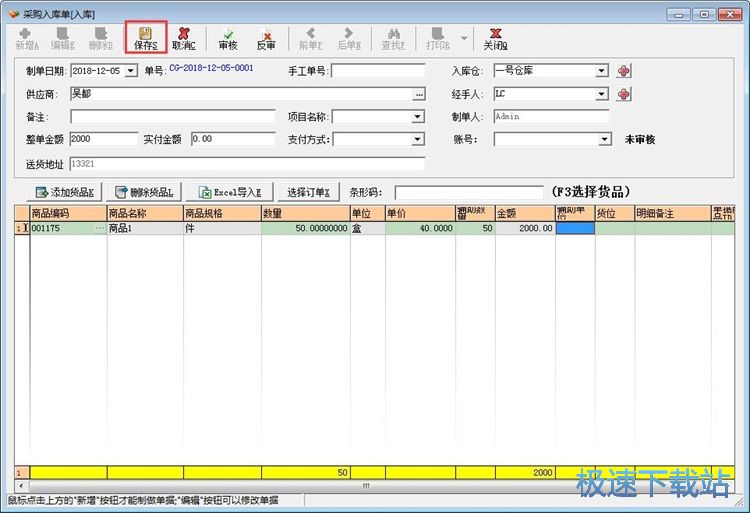Click the horizontal scrollbar thumb at bottom
The image size is (750, 513).
click(366, 486)
